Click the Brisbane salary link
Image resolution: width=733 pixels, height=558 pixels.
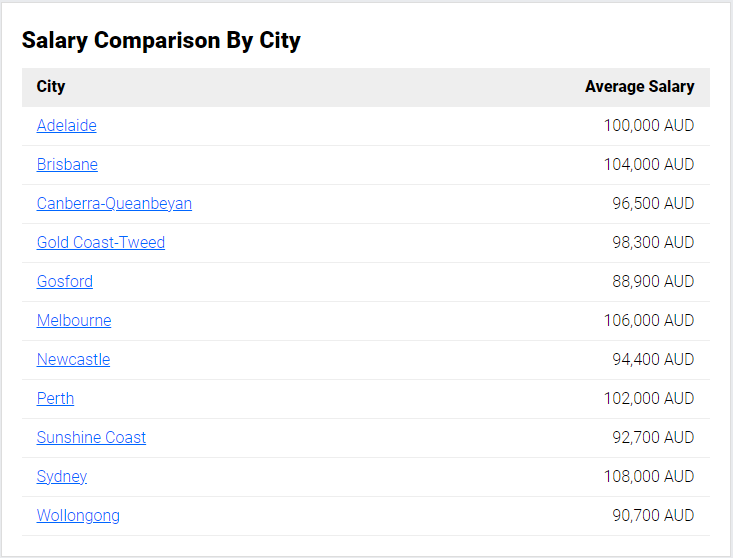pyautogui.click(x=67, y=165)
